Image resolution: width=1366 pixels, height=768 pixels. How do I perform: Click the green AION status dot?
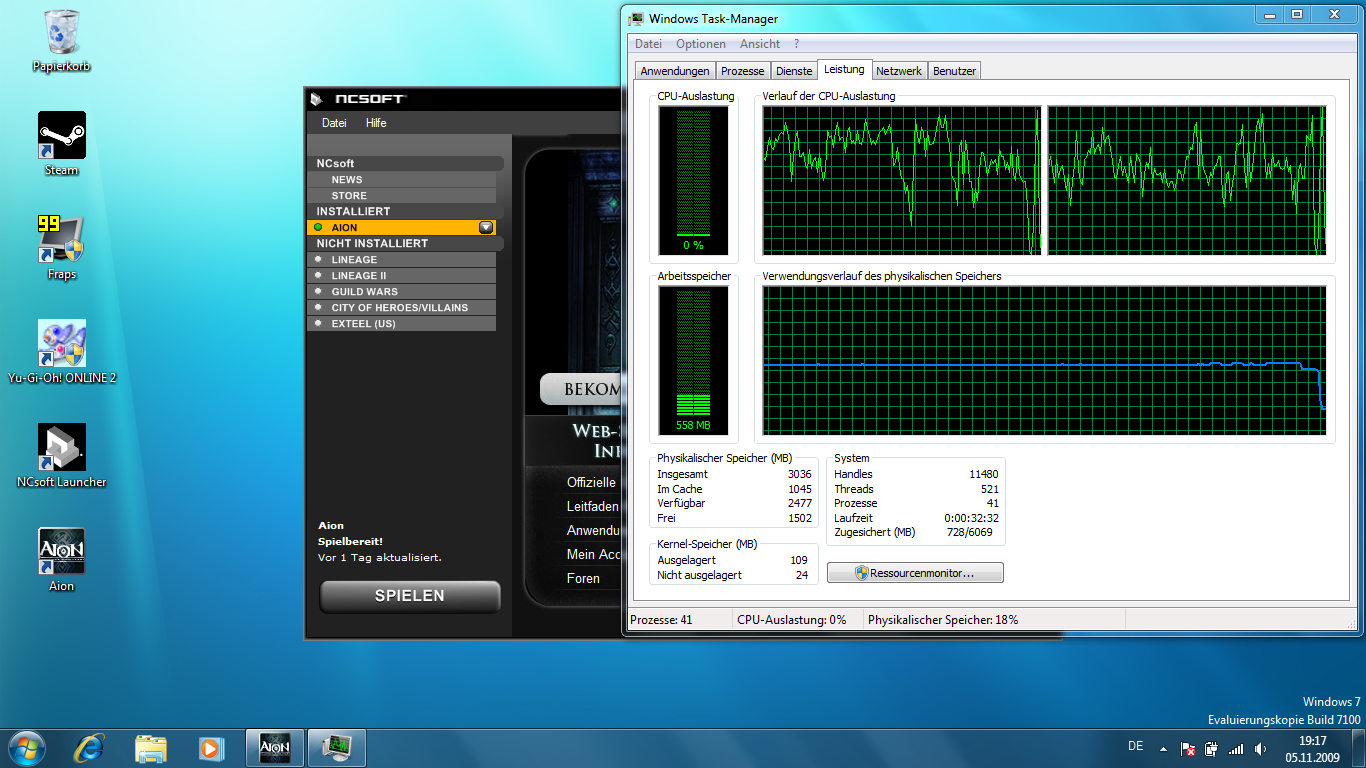(x=319, y=227)
